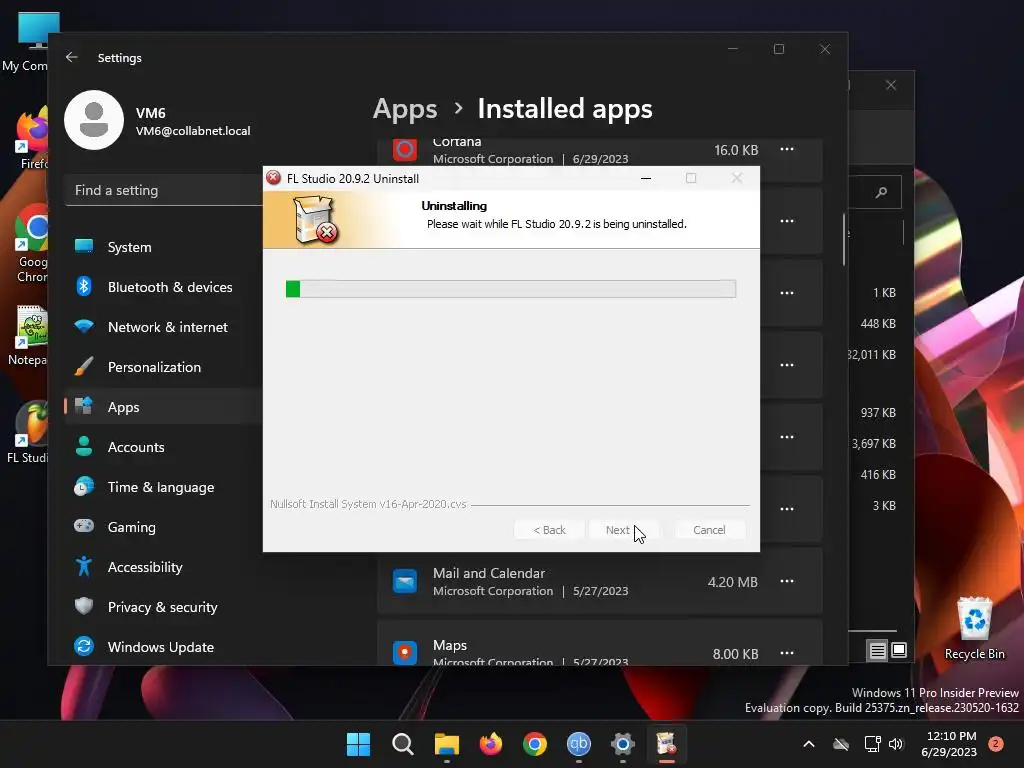Click the VM6 user avatar

click(x=94, y=120)
